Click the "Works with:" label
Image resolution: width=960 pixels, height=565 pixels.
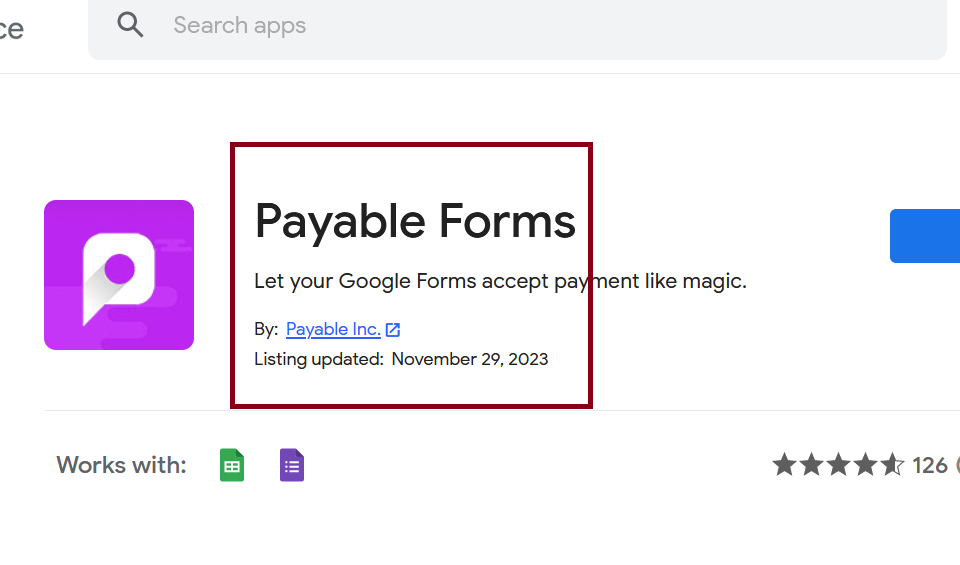121,465
